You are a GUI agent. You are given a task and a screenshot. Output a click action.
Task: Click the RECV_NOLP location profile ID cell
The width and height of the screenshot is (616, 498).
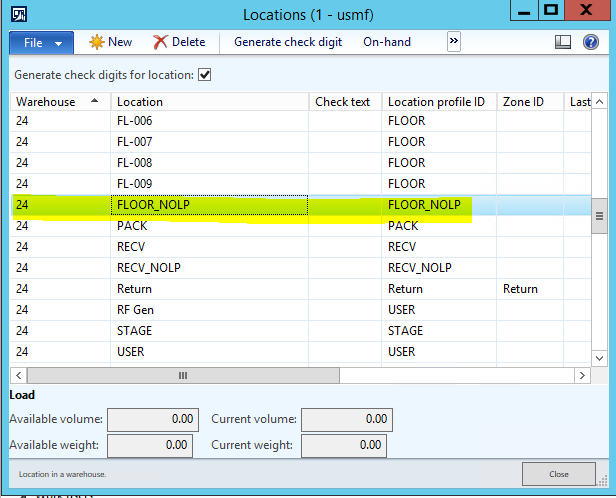439,268
